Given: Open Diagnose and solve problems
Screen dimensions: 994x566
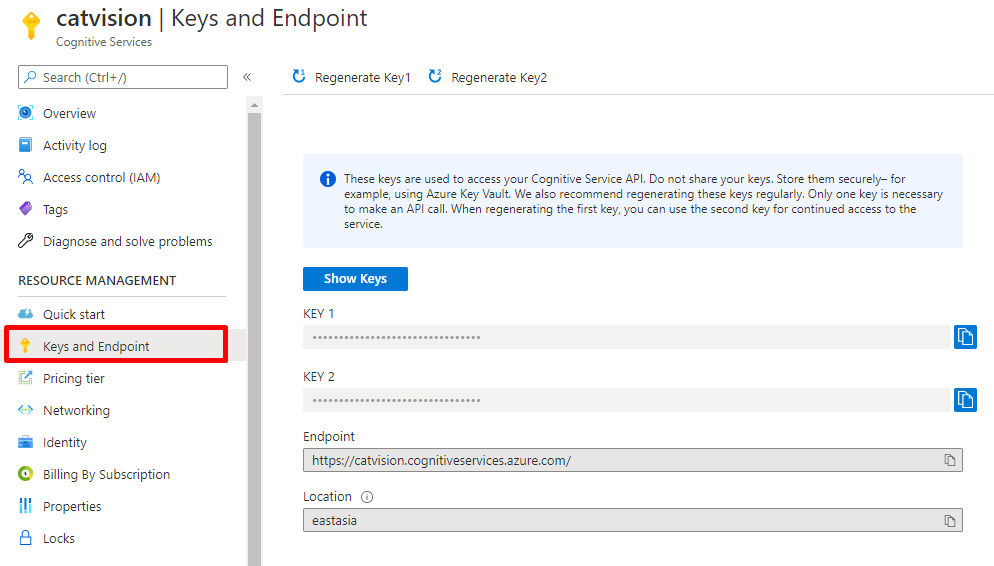Looking at the screenshot, I should pyautogui.click(x=127, y=241).
